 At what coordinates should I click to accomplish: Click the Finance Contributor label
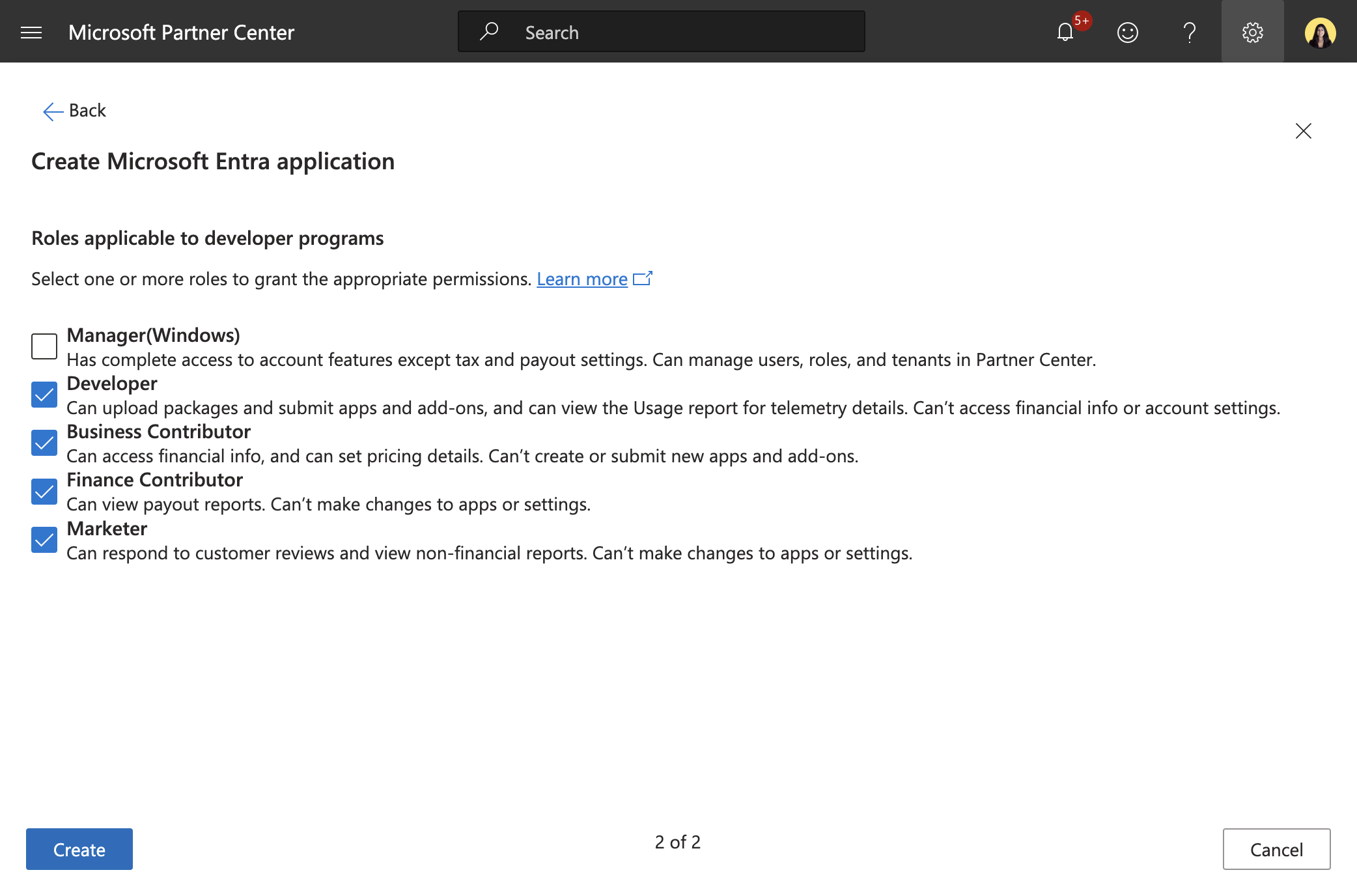154,479
